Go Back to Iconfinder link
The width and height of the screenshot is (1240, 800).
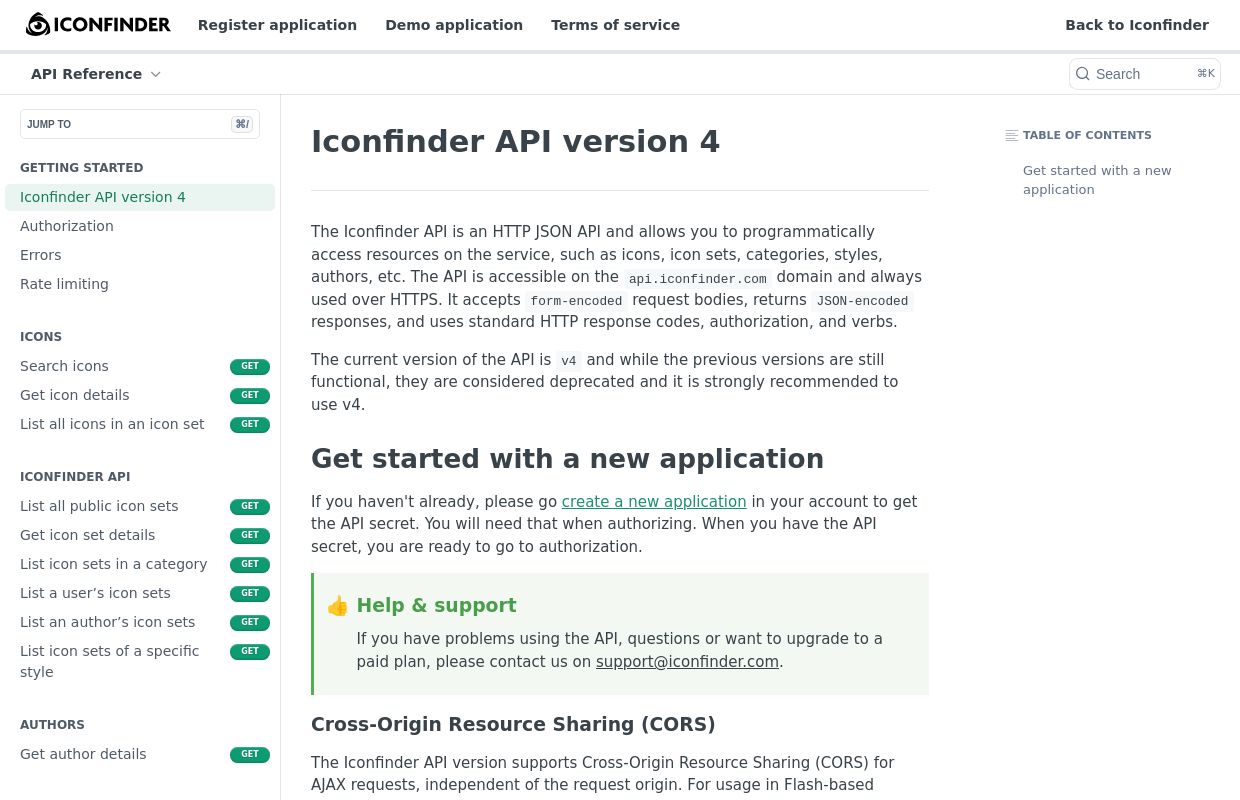[x=1137, y=25]
